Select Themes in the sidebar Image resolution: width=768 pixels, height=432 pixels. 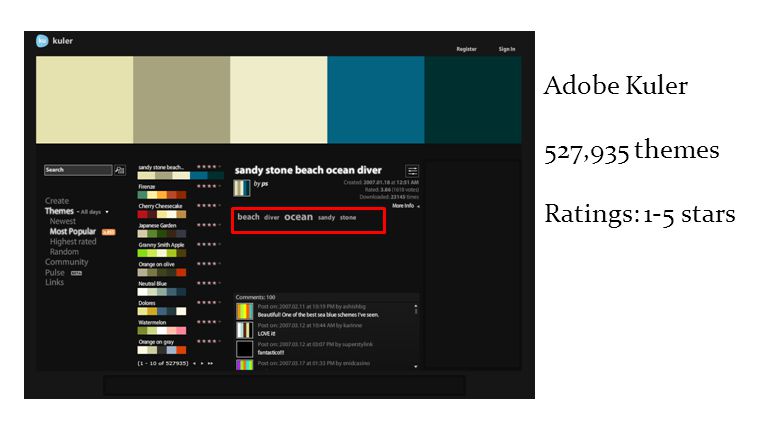tap(59, 211)
